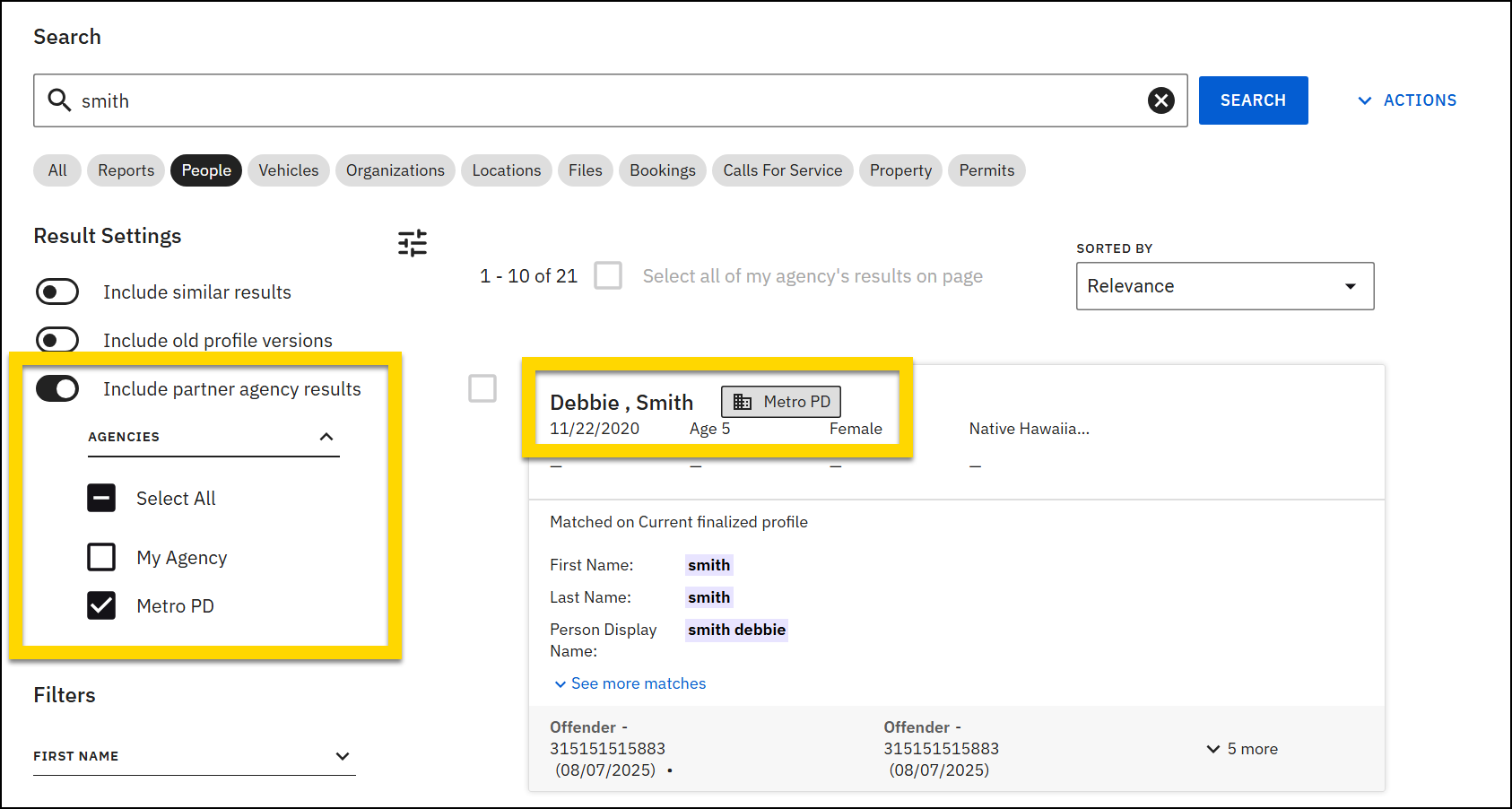Screen dimensions: 1512x809
Task: Check the Select All agencies checkbox
Action: [101, 498]
